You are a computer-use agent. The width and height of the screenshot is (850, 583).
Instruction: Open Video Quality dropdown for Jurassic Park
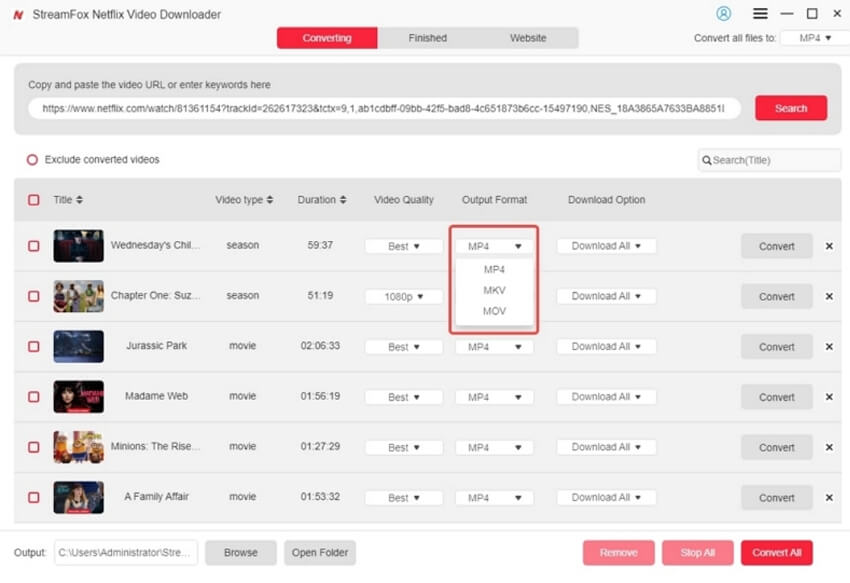403,347
